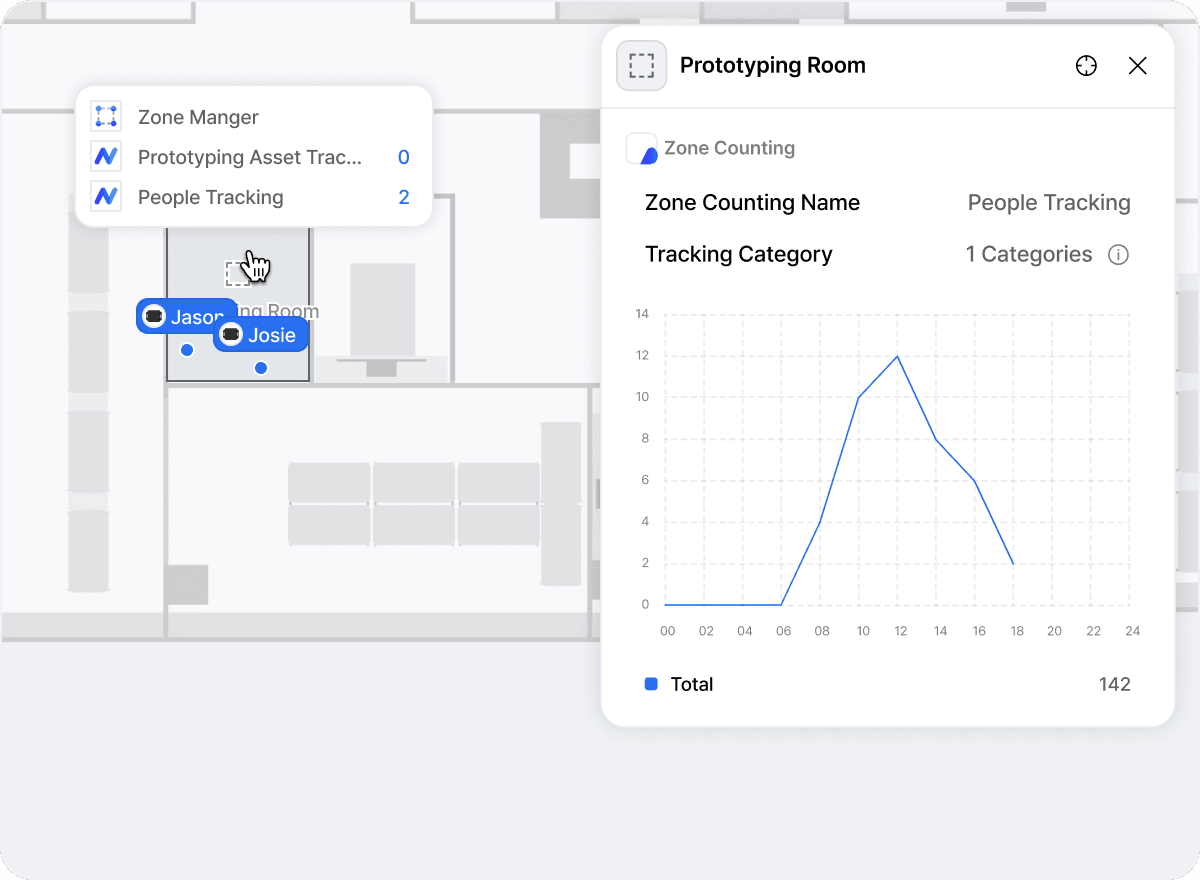This screenshot has height=880, width=1200.
Task: Click the Zone Counting logo icon
Action: coord(642,149)
